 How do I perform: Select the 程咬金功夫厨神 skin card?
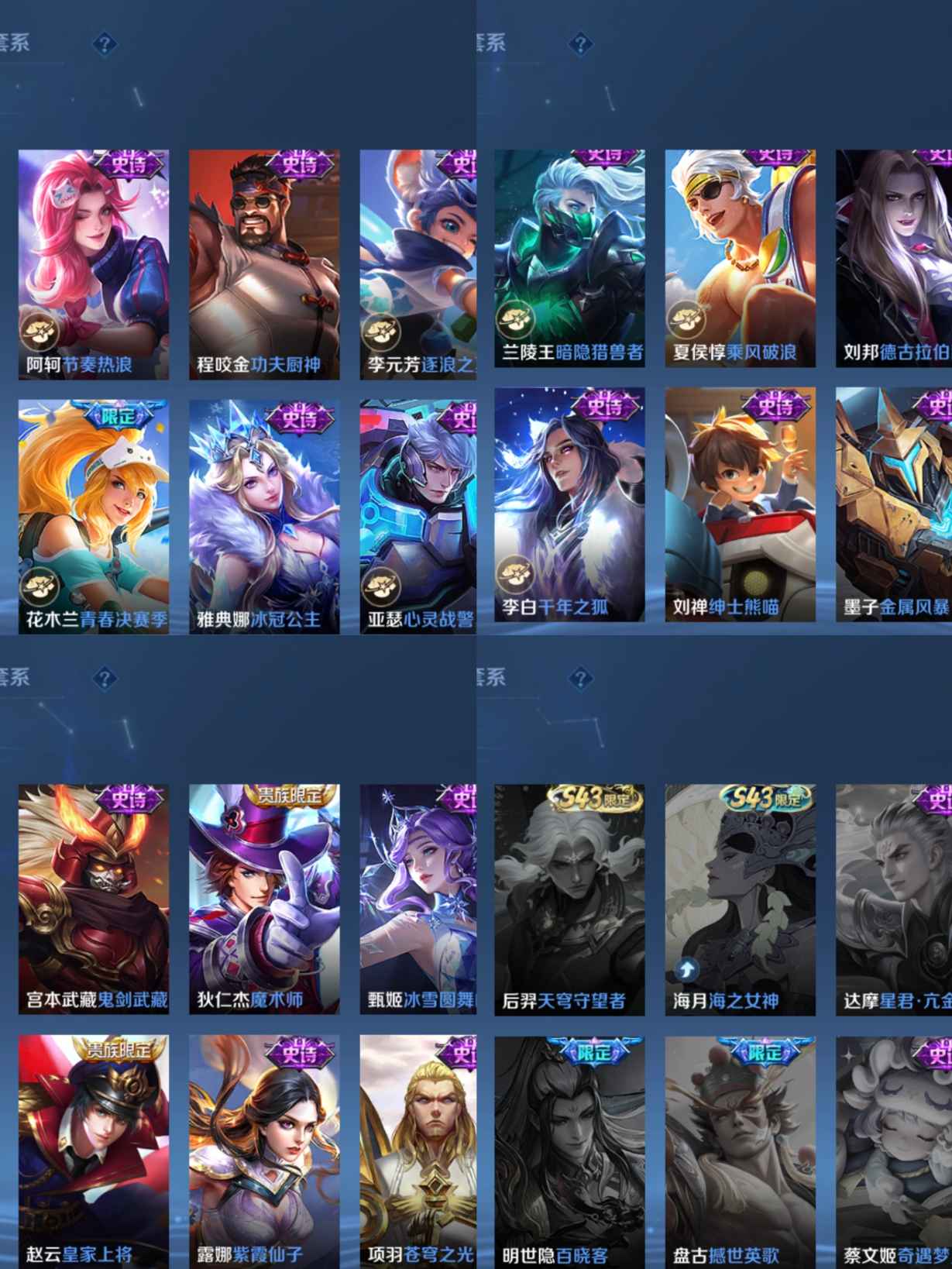point(264,264)
